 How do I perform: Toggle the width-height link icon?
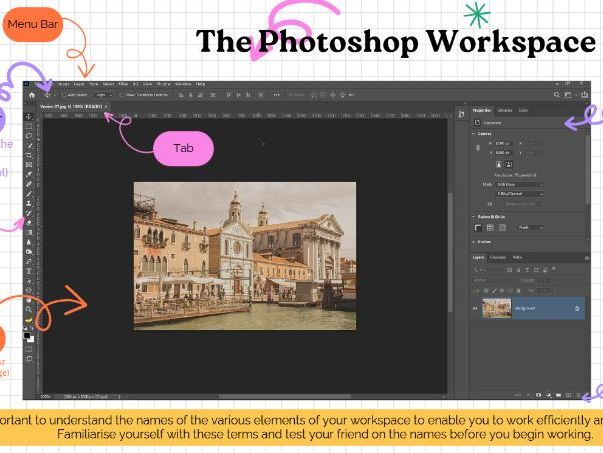click(478, 148)
